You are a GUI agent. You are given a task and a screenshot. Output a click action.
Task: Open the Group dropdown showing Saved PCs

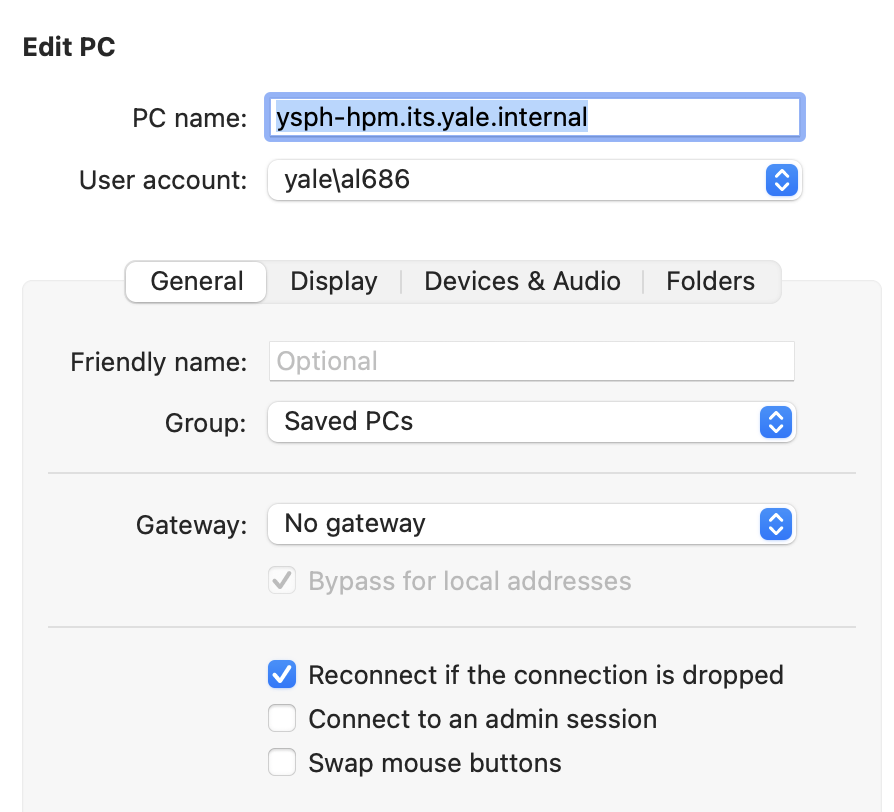(531, 422)
